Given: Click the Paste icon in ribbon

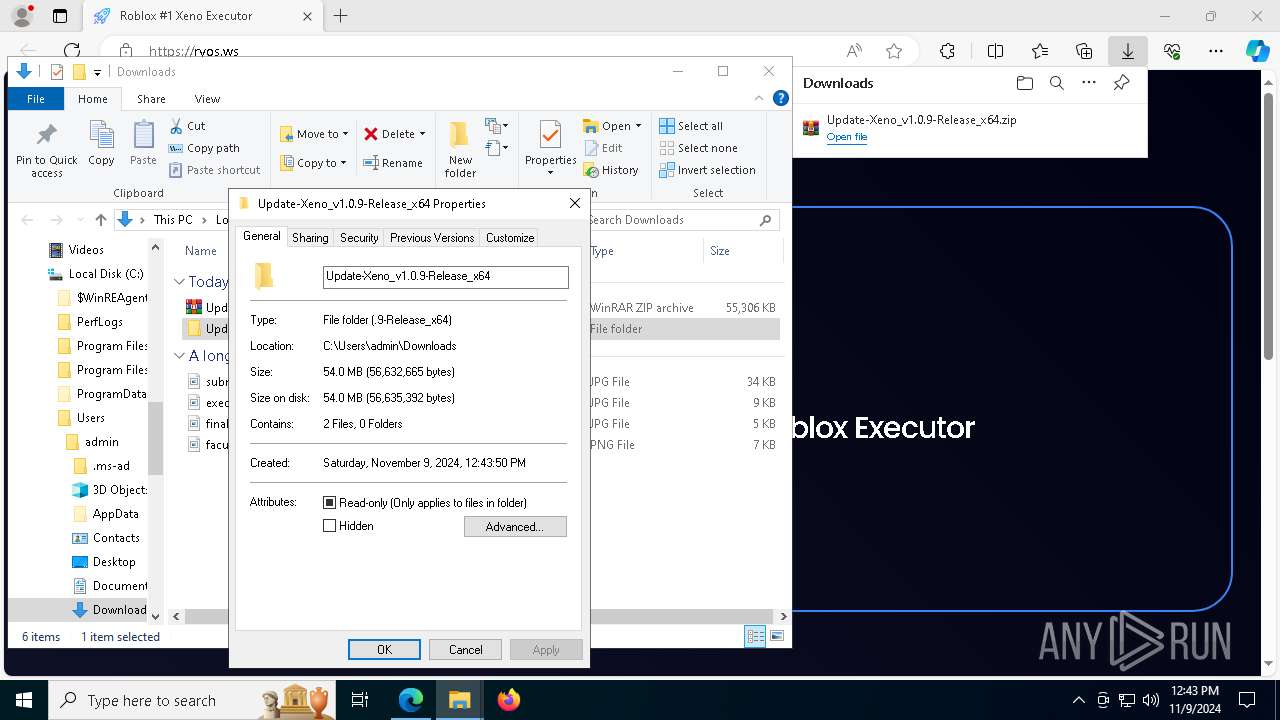Looking at the screenshot, I should [x=143, y=135].
